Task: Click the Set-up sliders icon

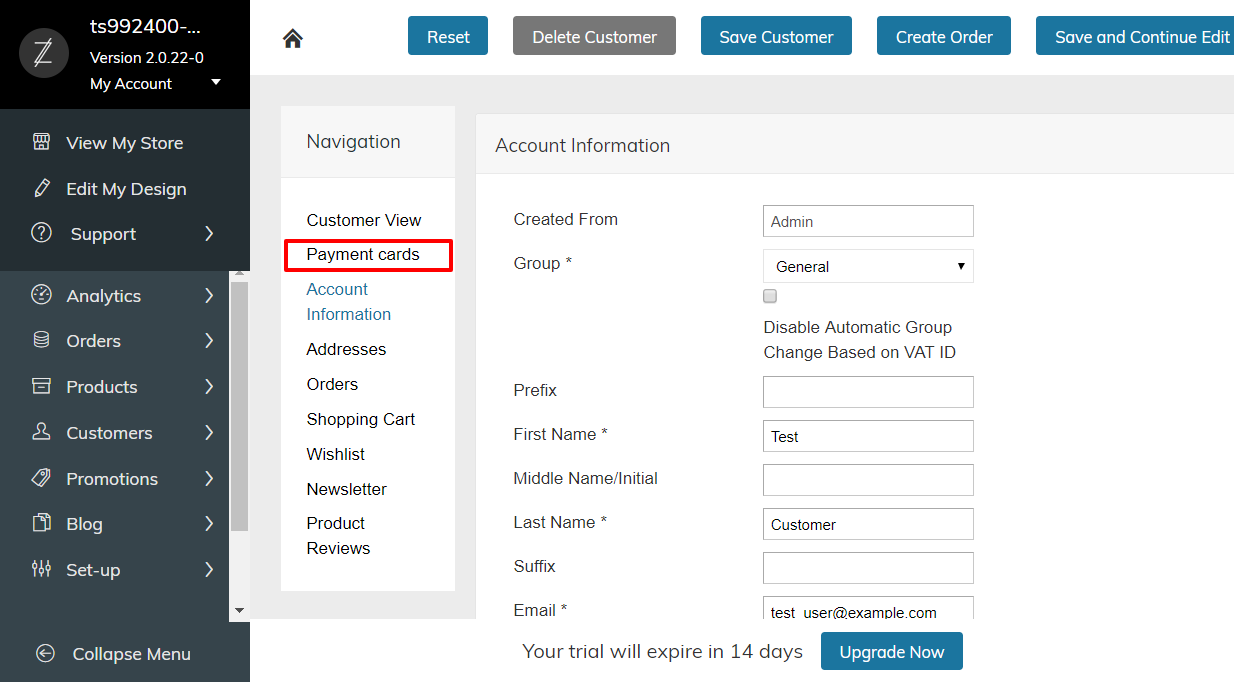Action: [41, 569]
